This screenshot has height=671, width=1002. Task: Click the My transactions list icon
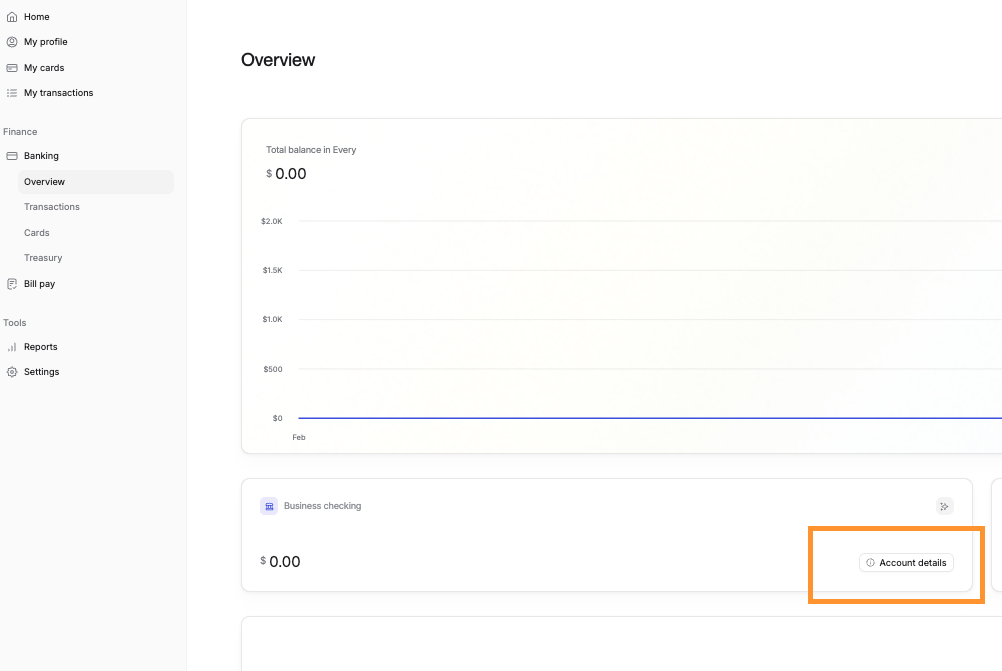(x=12, y=93)
